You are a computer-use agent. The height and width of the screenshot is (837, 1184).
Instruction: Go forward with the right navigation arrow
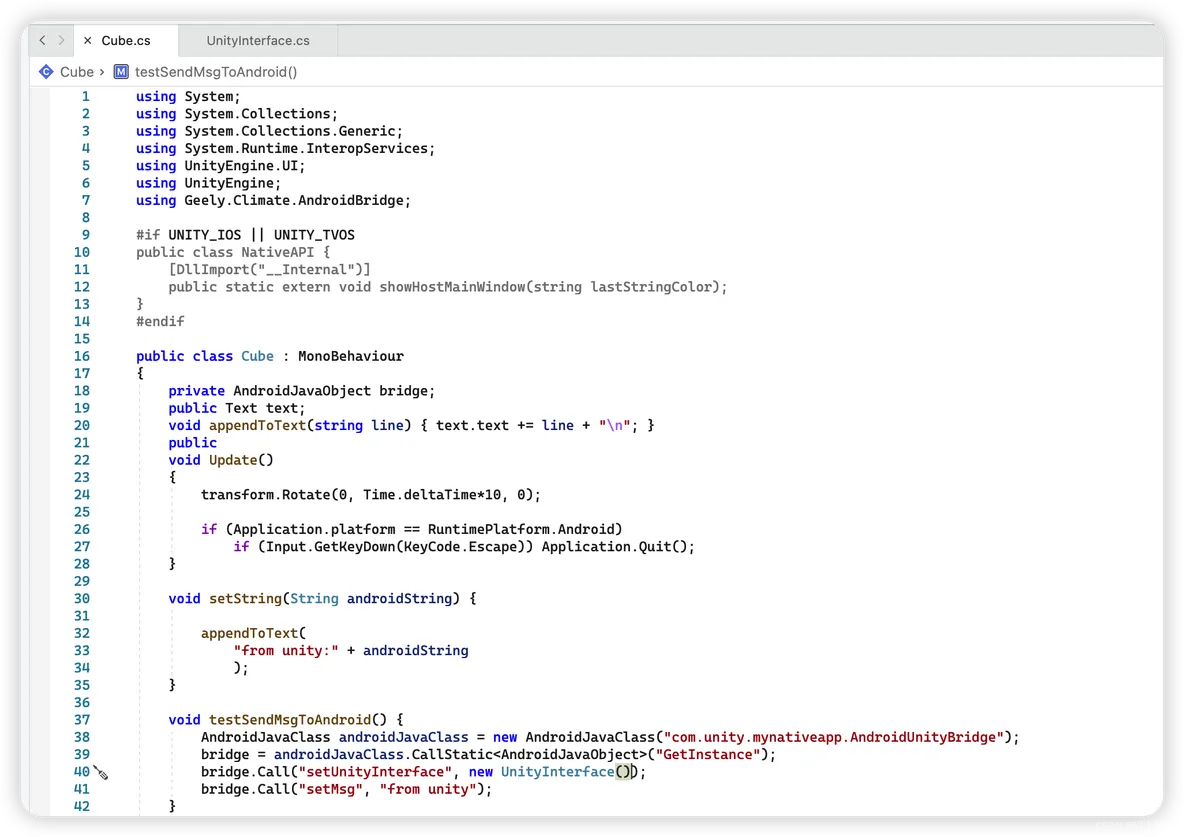pos(61,40)
